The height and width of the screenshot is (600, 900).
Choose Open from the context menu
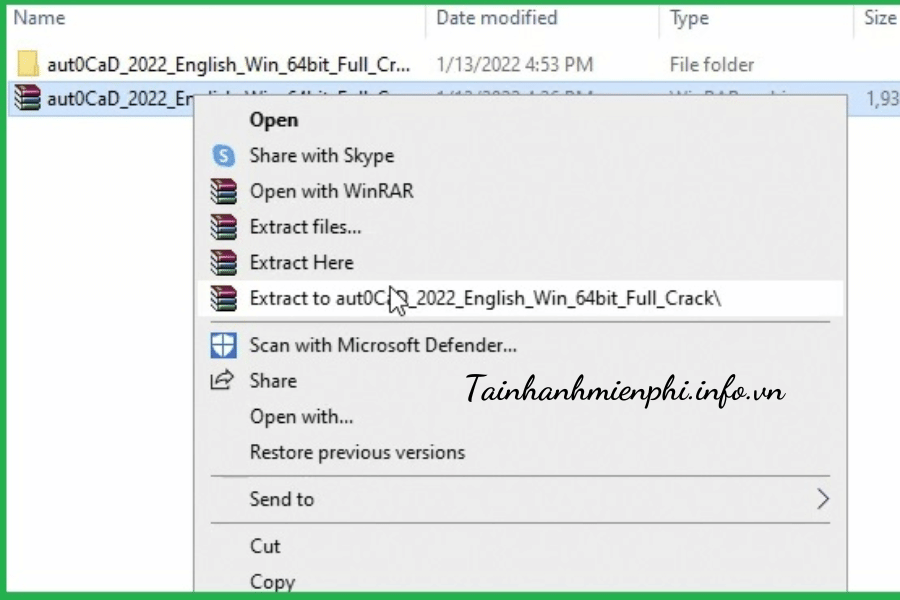tap(274, 120)
